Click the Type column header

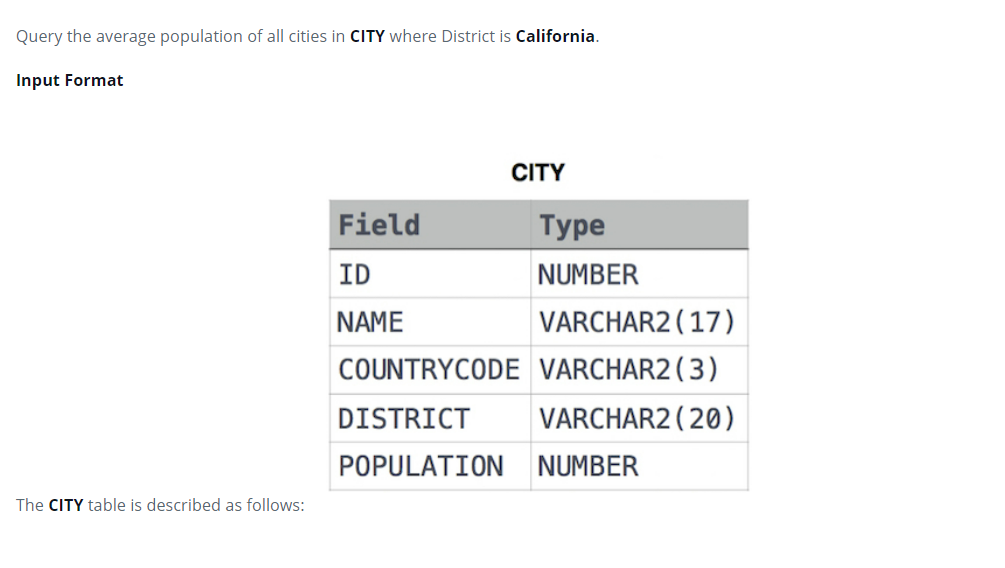(x=639, y=225)
